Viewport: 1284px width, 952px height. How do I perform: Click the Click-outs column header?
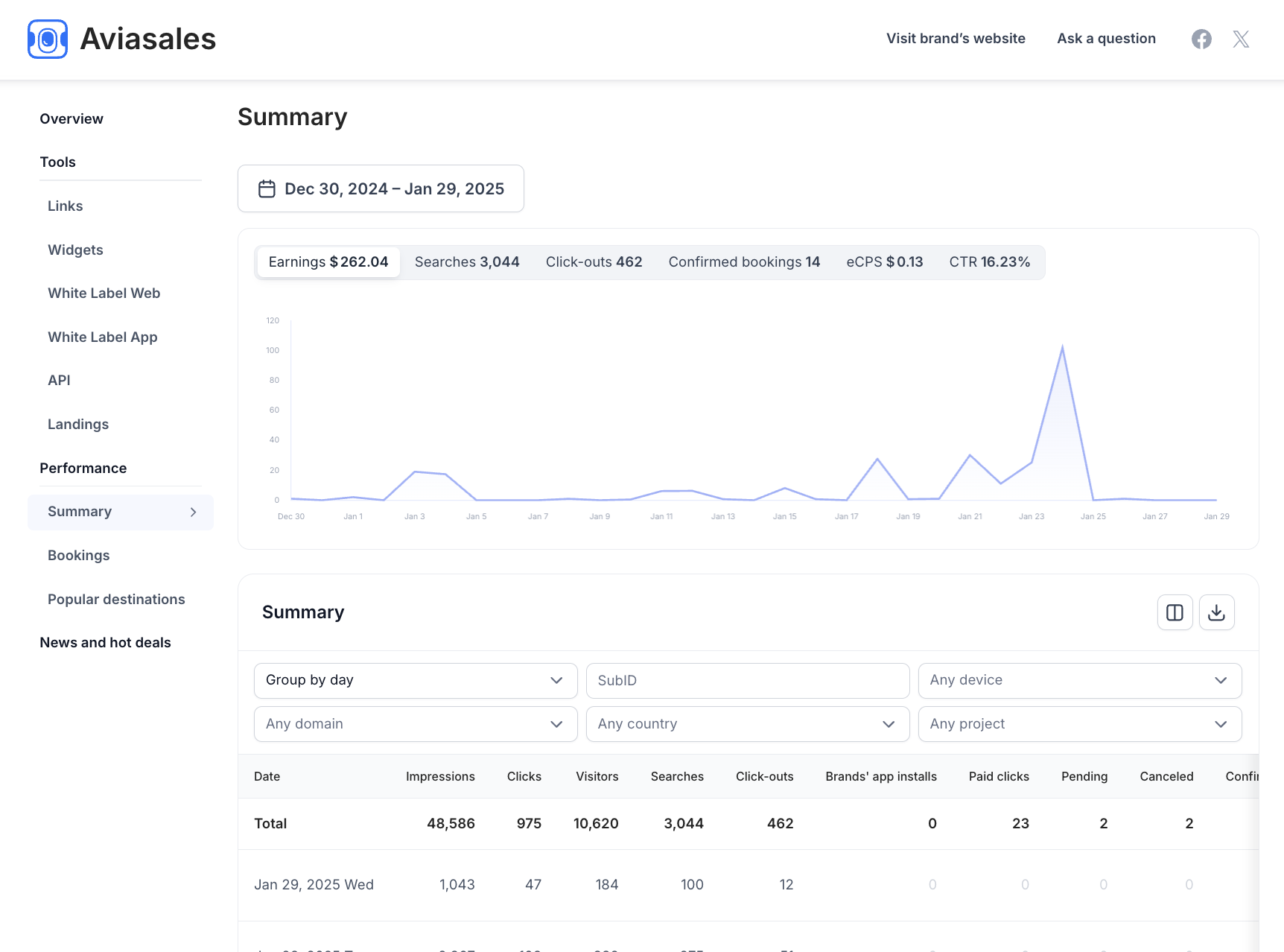click(x=765, y=776)
